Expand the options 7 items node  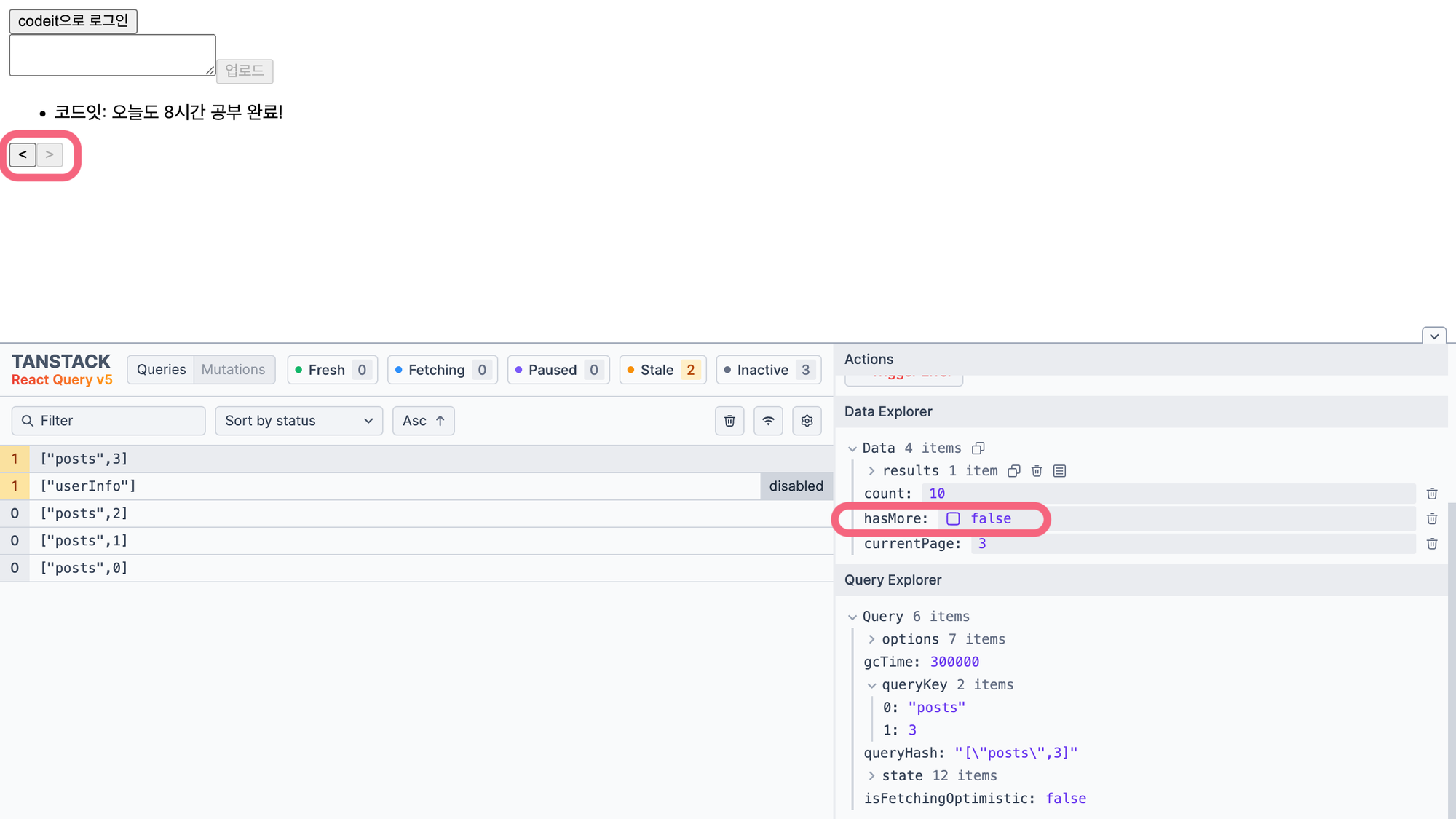tap(871, 639)
